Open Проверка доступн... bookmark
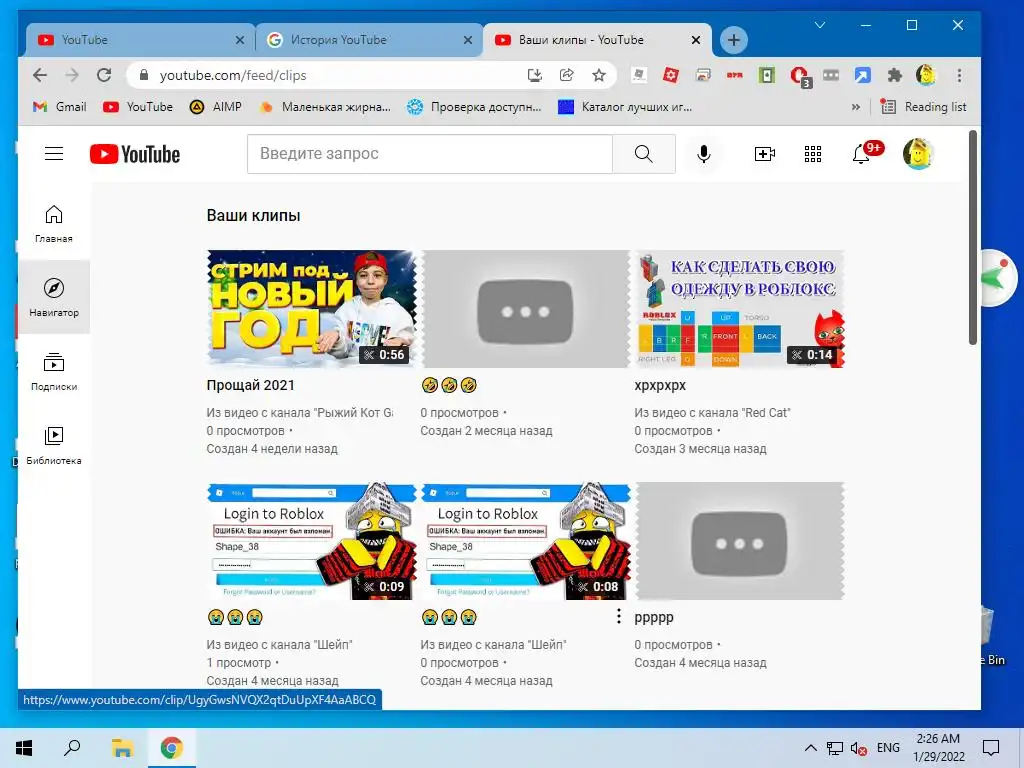The width and height of the screenshot is (1024, 768). (474, 106)
